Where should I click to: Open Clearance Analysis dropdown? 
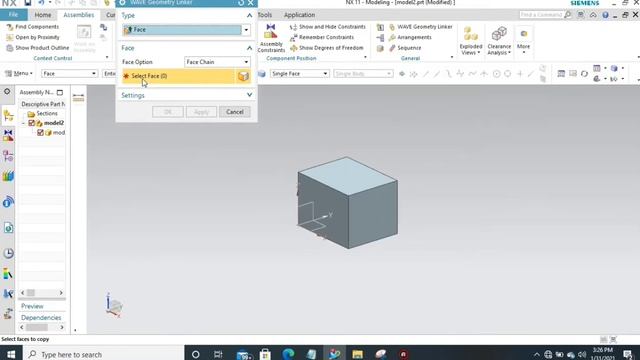click(499, 41)
